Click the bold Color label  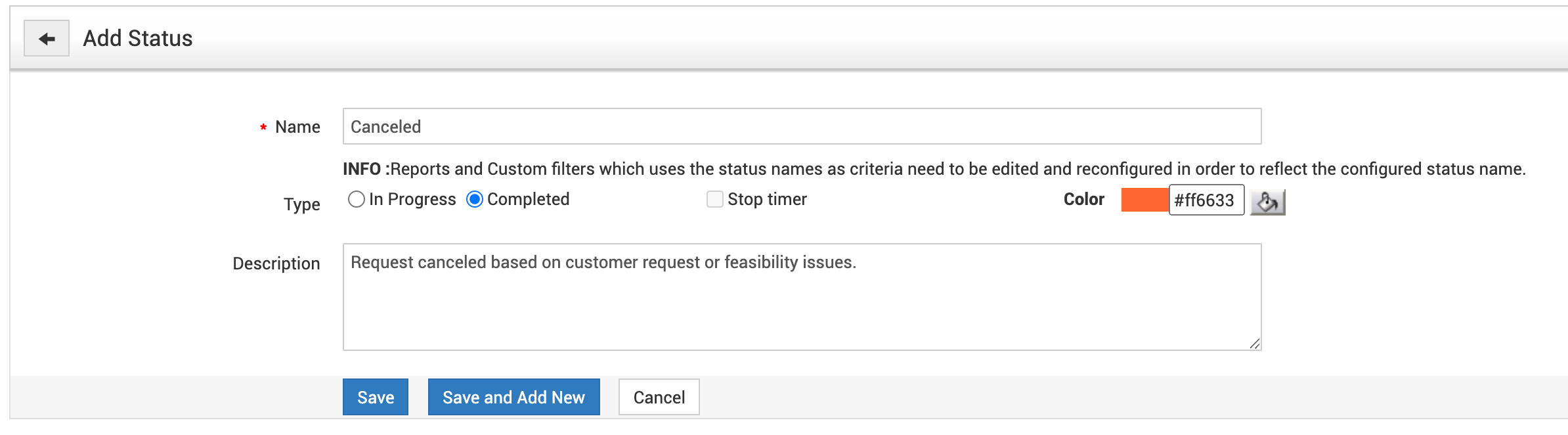tap(1083, 199)
